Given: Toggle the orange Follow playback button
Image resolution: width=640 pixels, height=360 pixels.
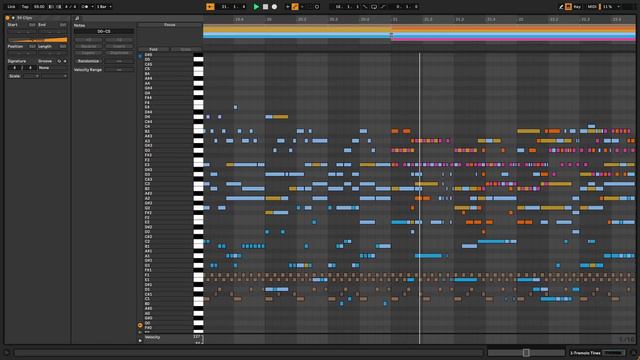Looking at the screenshot, I should 210,7.
